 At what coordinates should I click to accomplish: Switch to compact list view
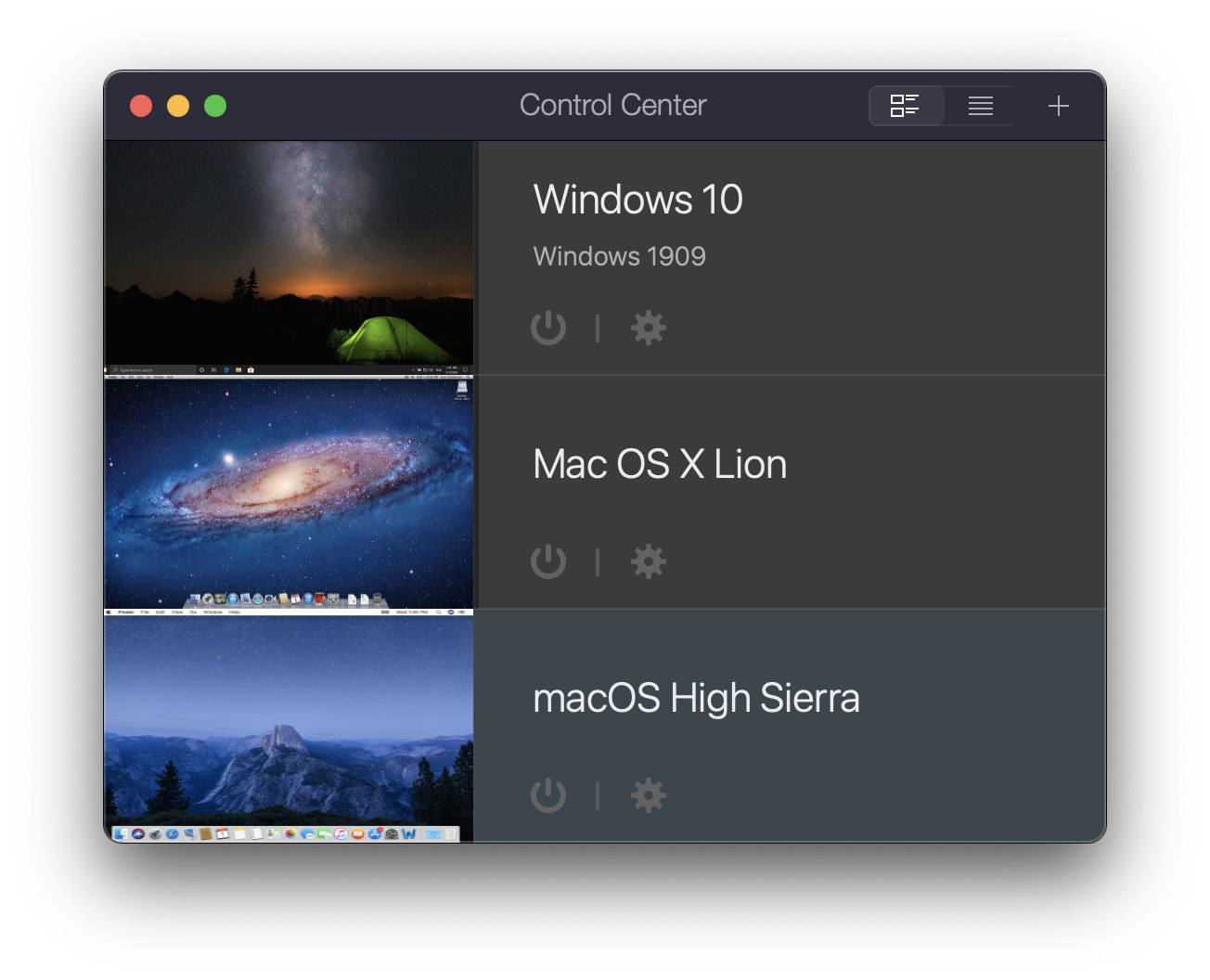tap(981, 106)
